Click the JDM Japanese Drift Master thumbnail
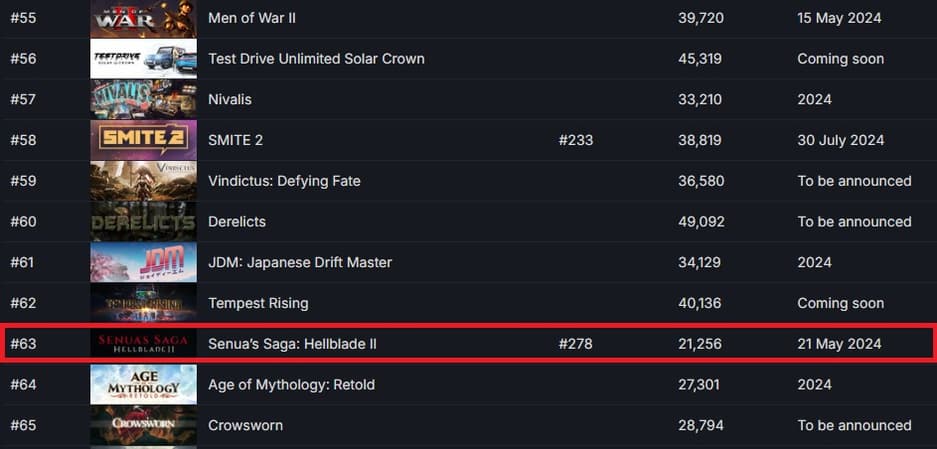The height and width of the screenshot is (449, 937). [x=143, y=262]
